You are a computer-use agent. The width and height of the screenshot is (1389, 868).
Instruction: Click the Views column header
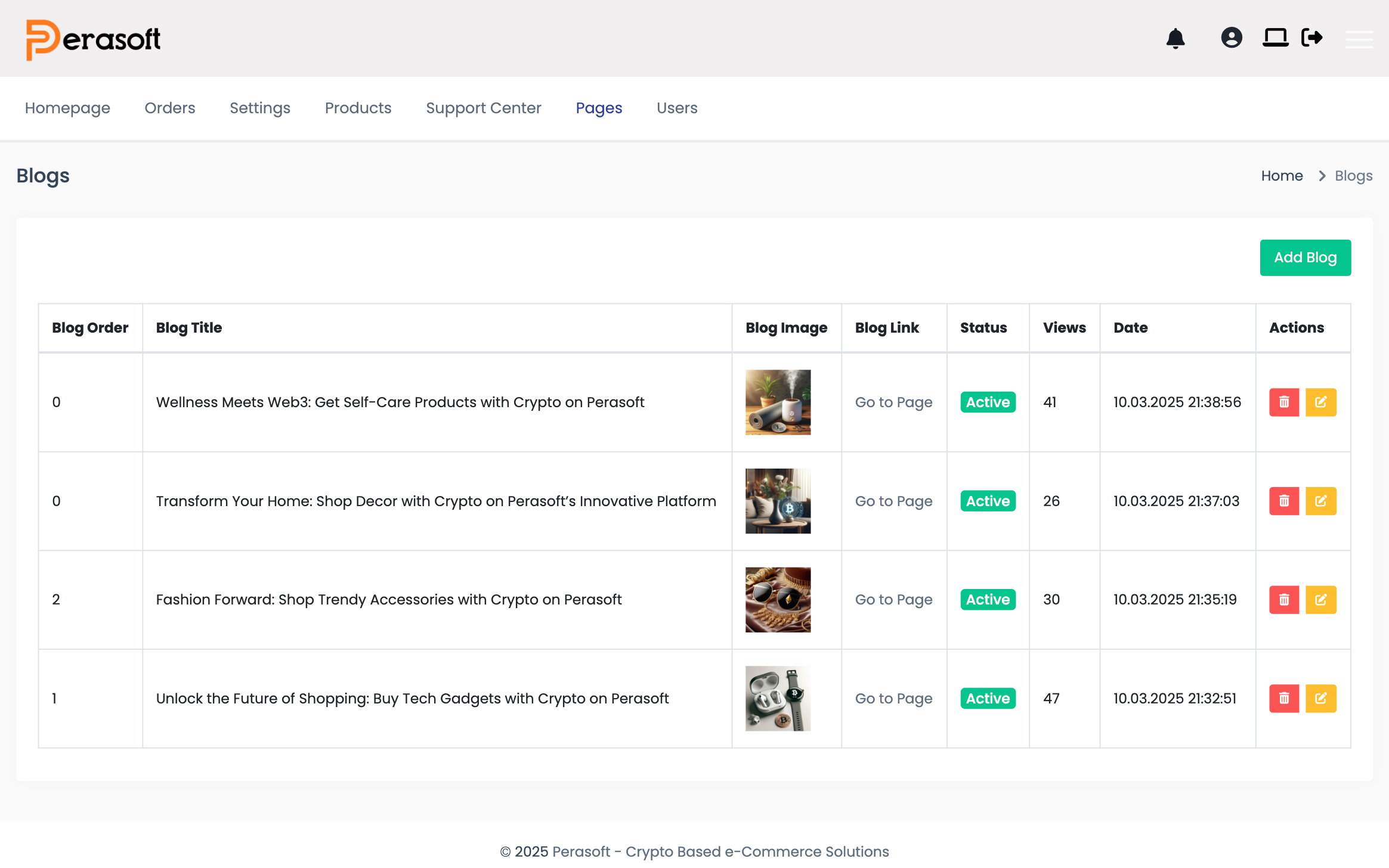point(1064,328)
